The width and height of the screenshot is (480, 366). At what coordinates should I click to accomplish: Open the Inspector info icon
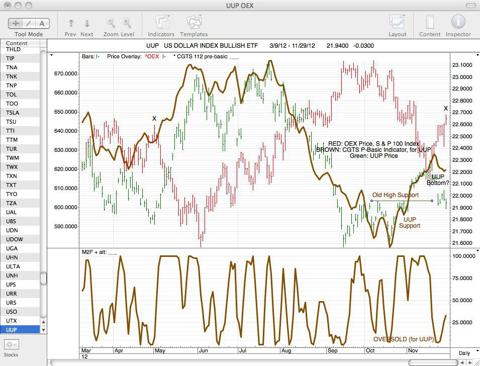pos(458,22)
